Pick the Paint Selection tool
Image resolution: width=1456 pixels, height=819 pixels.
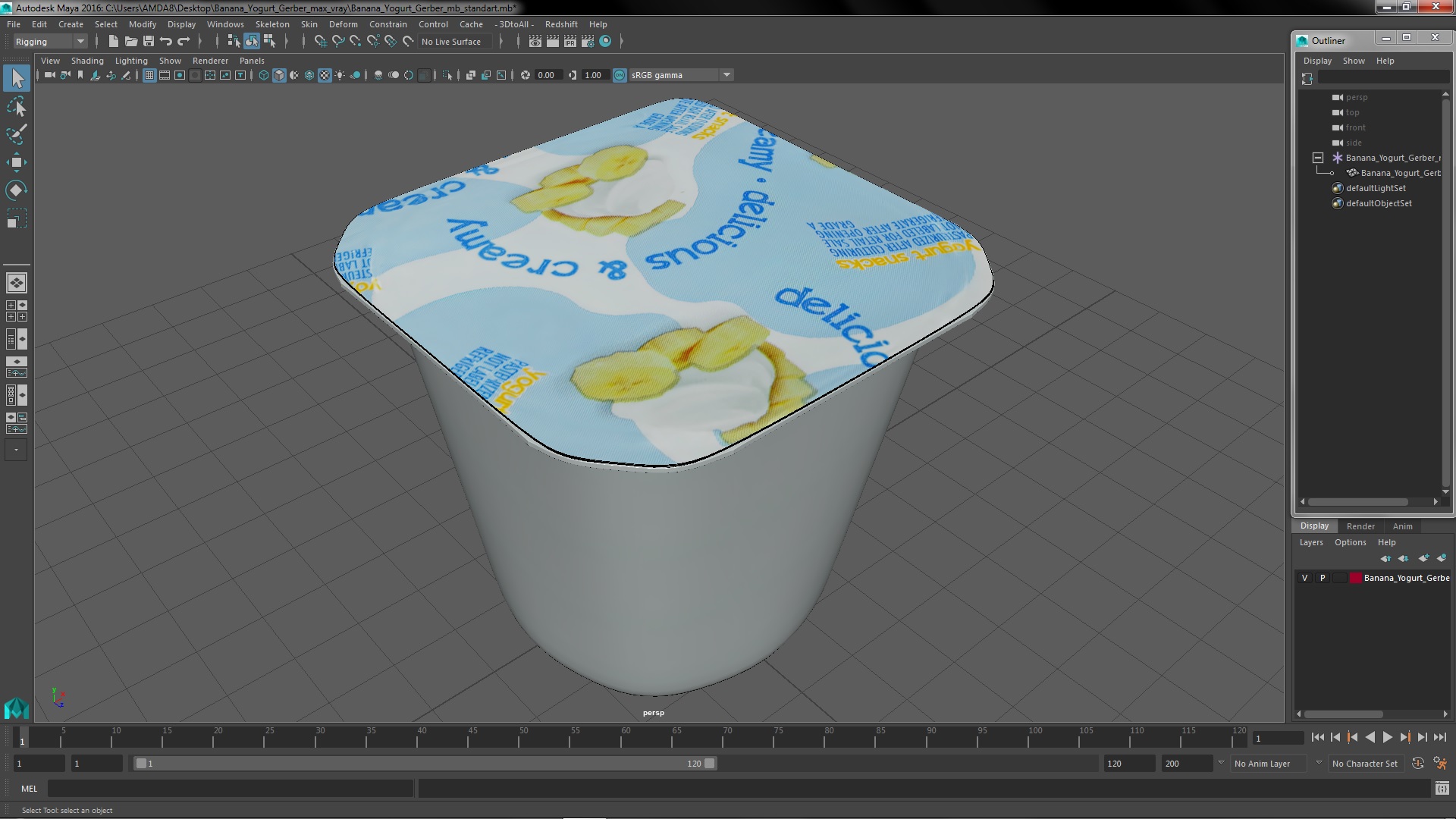pos(17,134)
